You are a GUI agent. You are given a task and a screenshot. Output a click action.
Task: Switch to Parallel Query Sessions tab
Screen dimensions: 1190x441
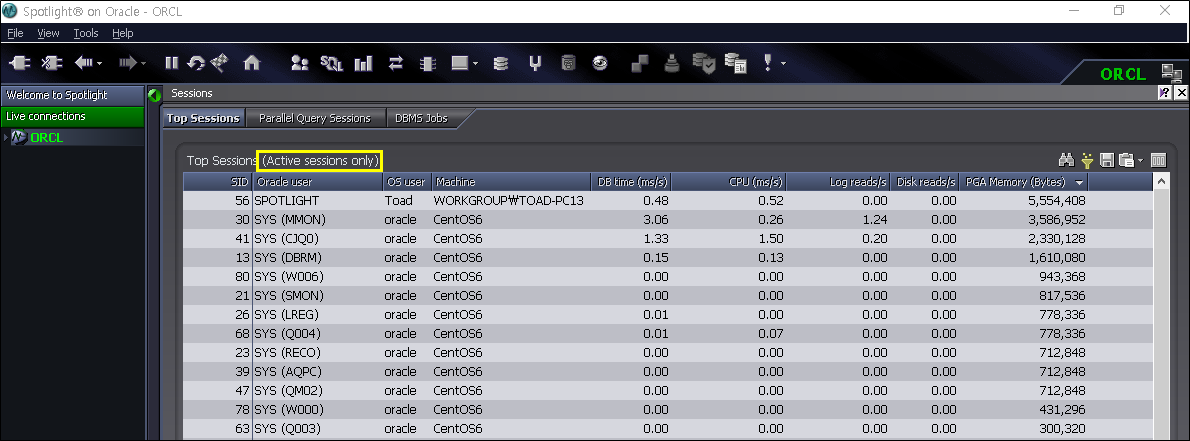[x=314, y=118]
